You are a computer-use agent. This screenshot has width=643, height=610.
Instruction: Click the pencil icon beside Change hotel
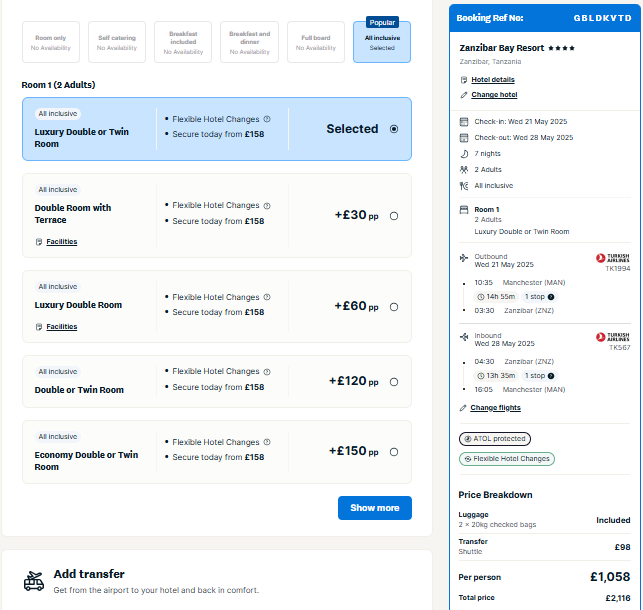464,95
